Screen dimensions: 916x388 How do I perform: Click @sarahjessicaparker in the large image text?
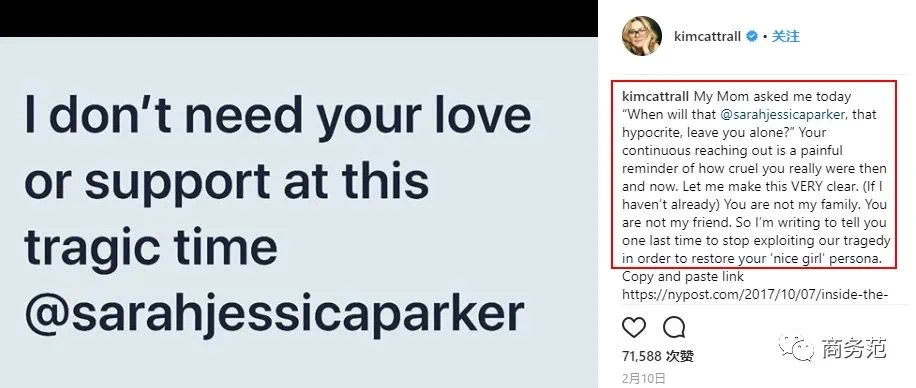click(274, 314)
